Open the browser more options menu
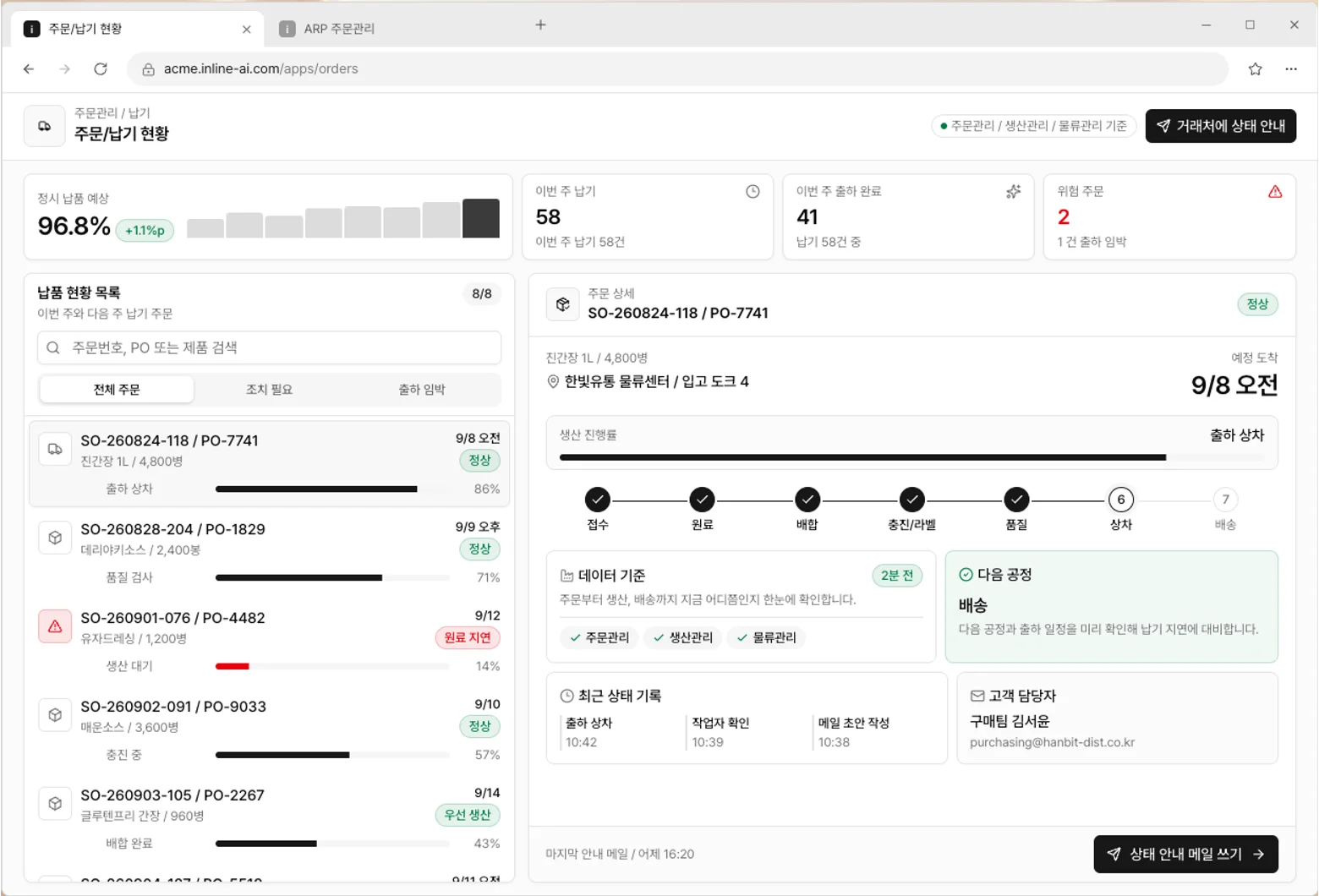Viewport: 1319px width, 896px height. (1291, 69)
